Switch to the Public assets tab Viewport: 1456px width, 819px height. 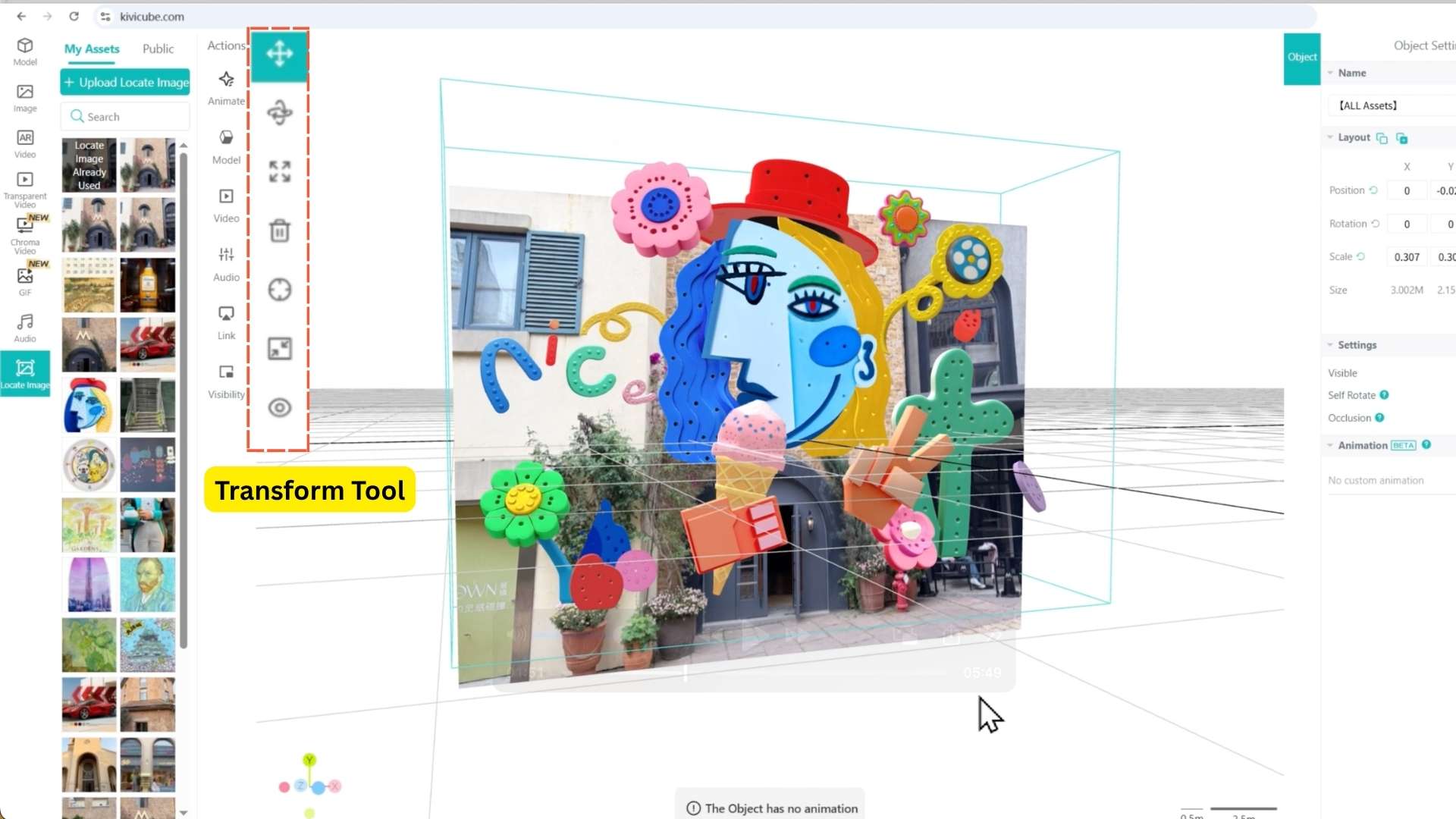(x=158, y=49)
